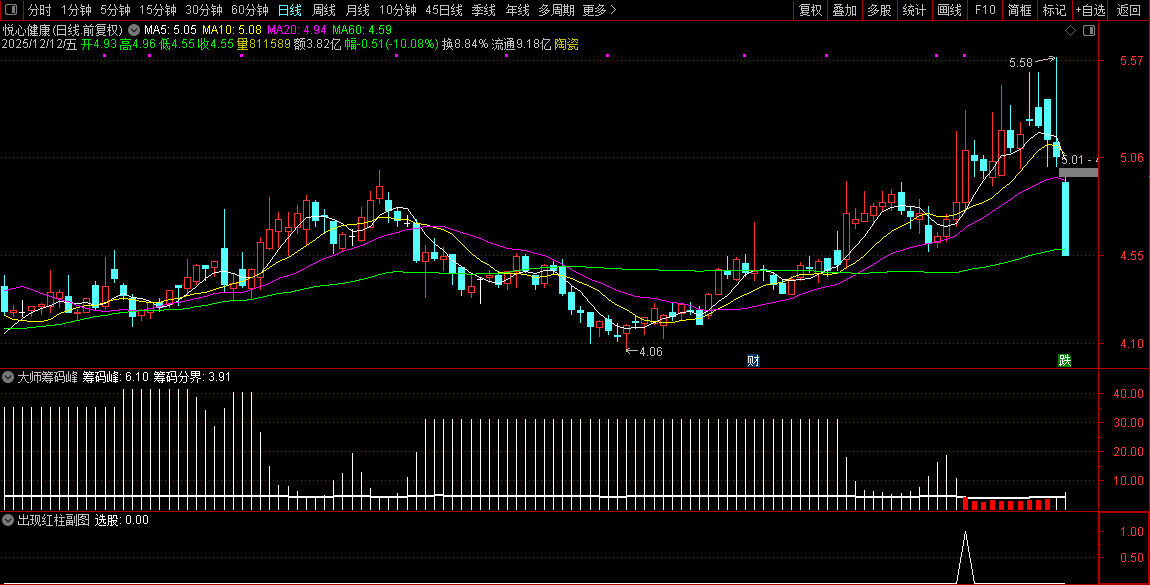Click the green 跌 marker icon

(1064, 360)
